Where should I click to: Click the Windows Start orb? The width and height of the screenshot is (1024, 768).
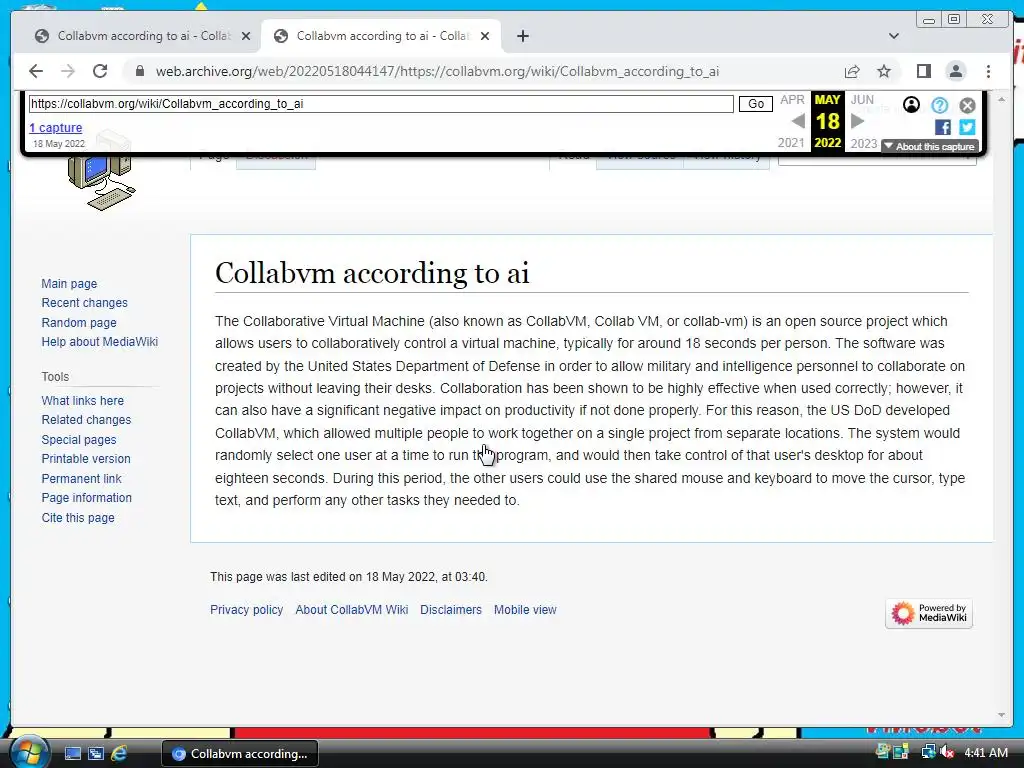29,753
